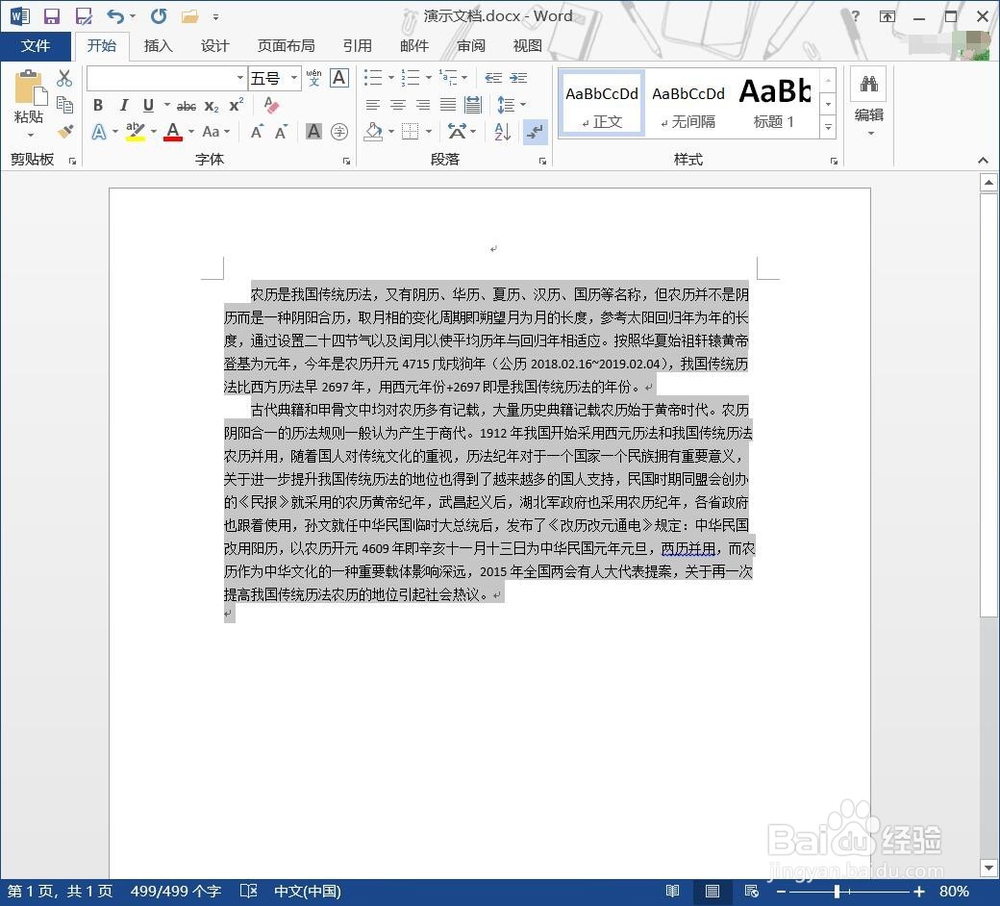Click the vertical scrollbar up arrow
The height and width of the screenshot is (906, 1000).
pos(988,183)
